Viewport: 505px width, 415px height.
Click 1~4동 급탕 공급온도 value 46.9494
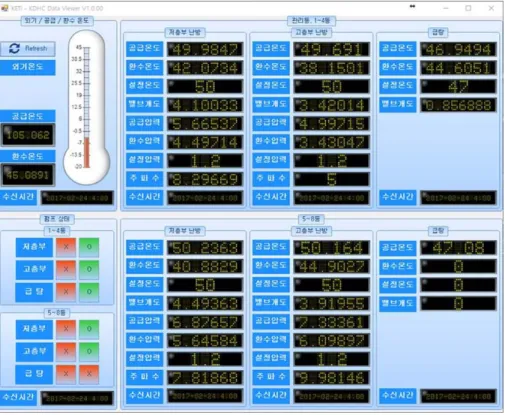pos(458,49)
